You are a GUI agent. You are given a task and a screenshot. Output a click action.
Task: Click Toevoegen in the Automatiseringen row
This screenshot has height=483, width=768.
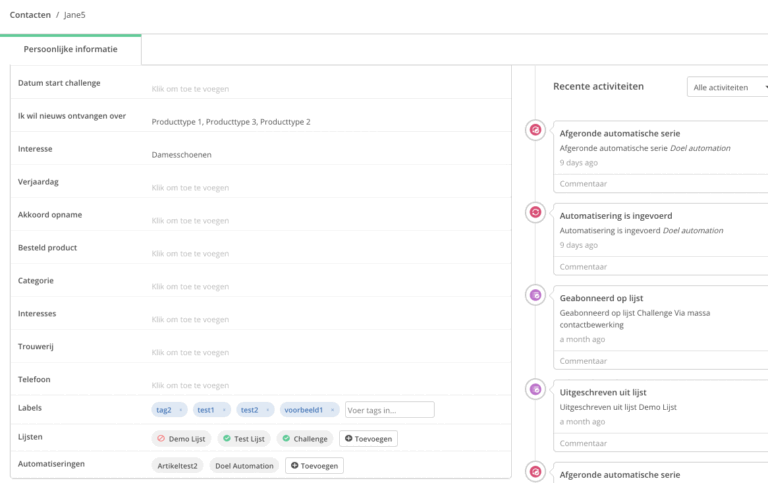pos(314,465)
